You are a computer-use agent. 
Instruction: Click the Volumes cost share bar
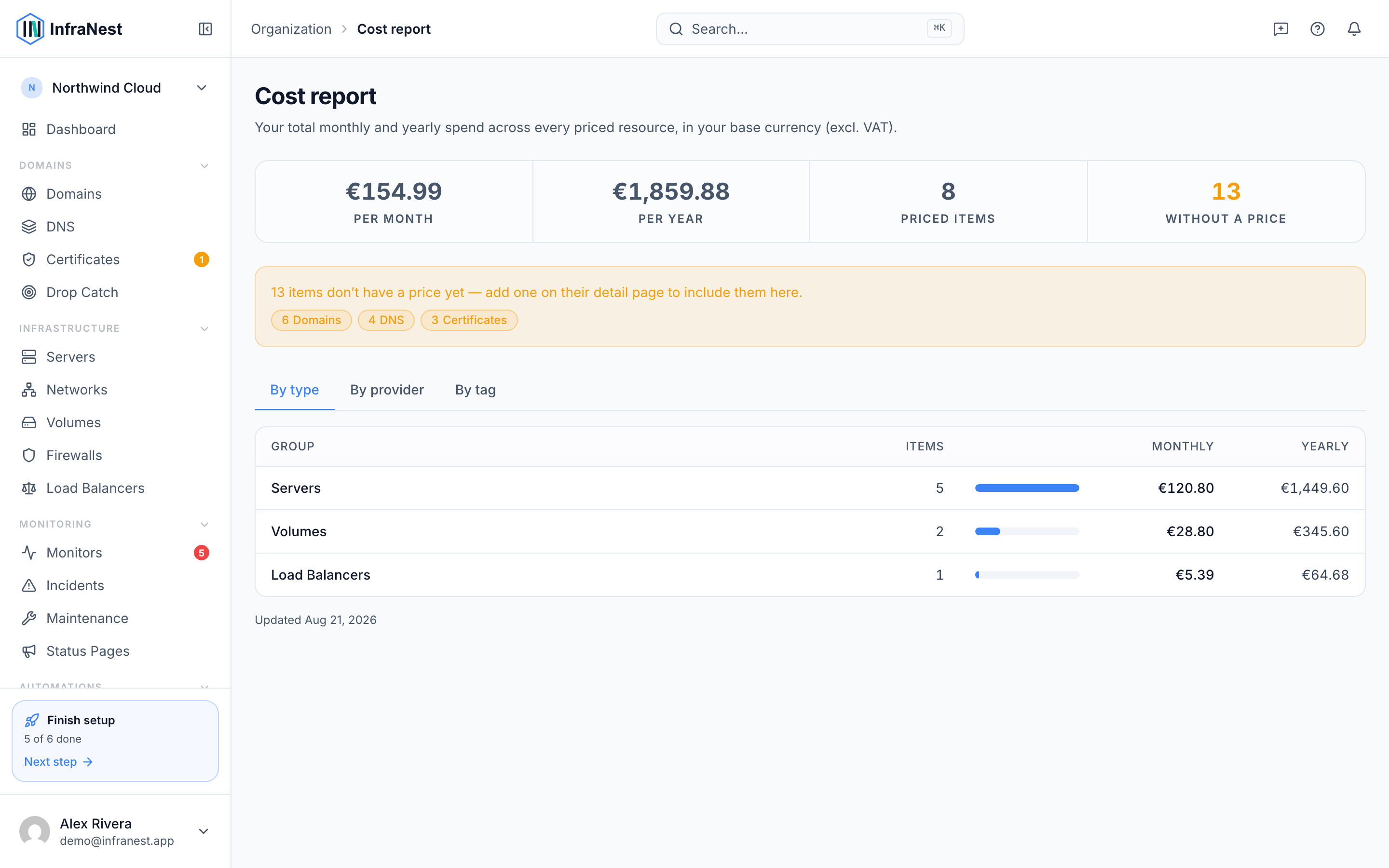[x=1027, y=531]
